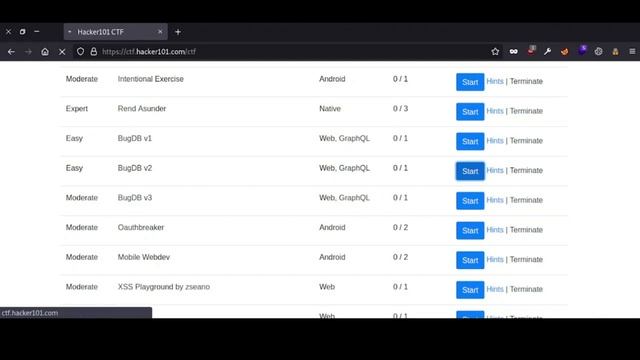View site security via the padlock icon
This screenshot has height=360, width=640.
pyautogui.click(x=94, y=51)
